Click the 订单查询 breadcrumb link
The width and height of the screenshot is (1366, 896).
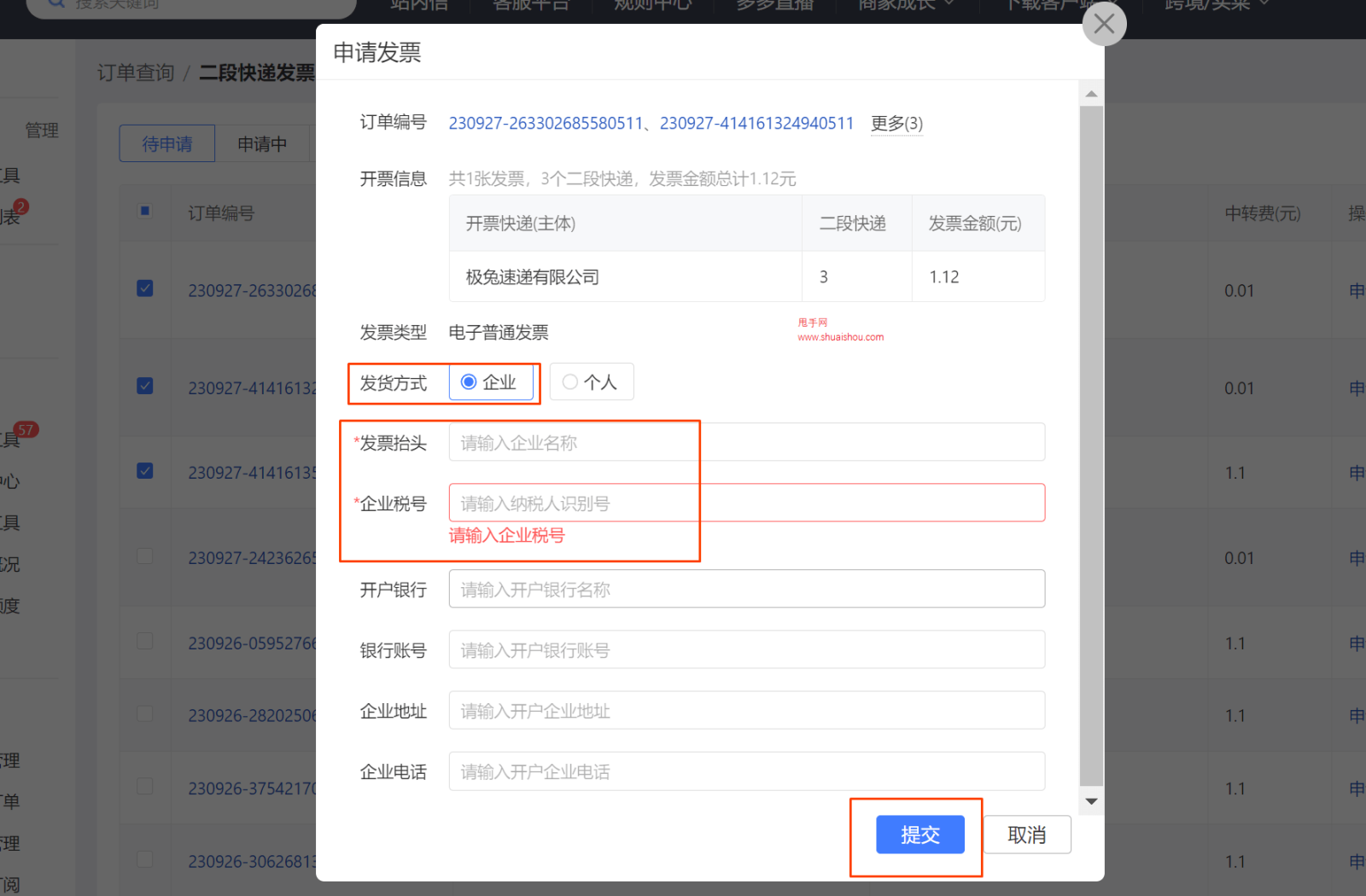click(x=136, y=73)
